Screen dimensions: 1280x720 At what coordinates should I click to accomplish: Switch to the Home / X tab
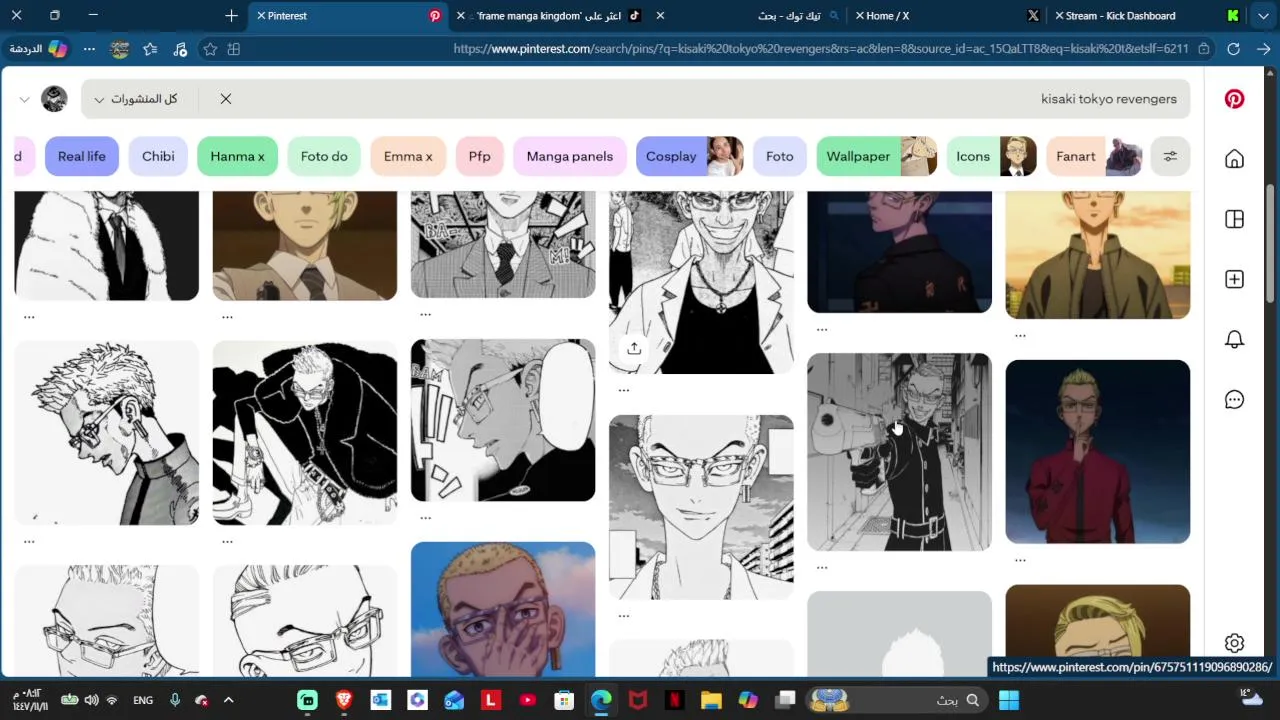point(946,15)
